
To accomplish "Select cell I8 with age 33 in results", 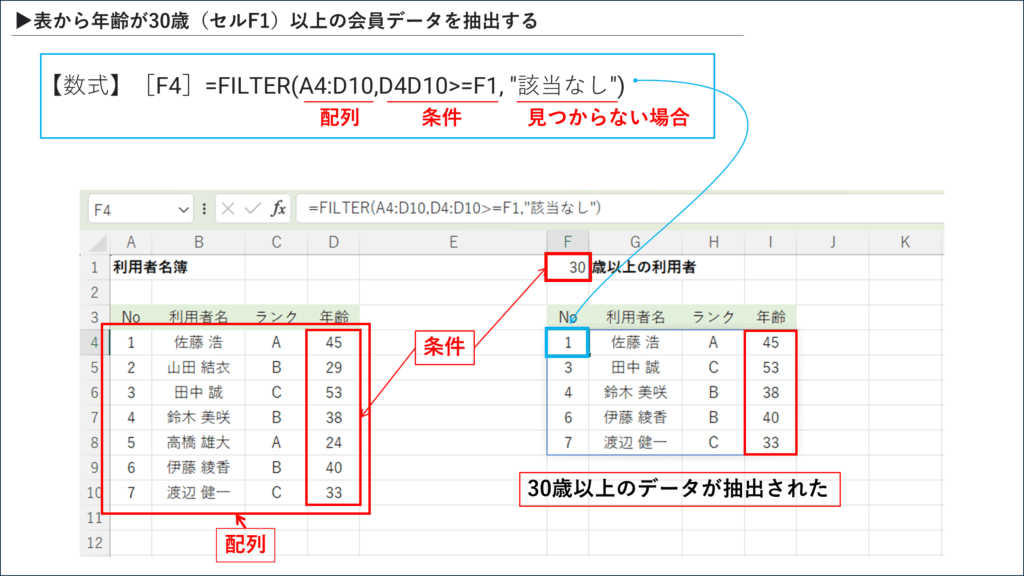I will pos(770,442).
